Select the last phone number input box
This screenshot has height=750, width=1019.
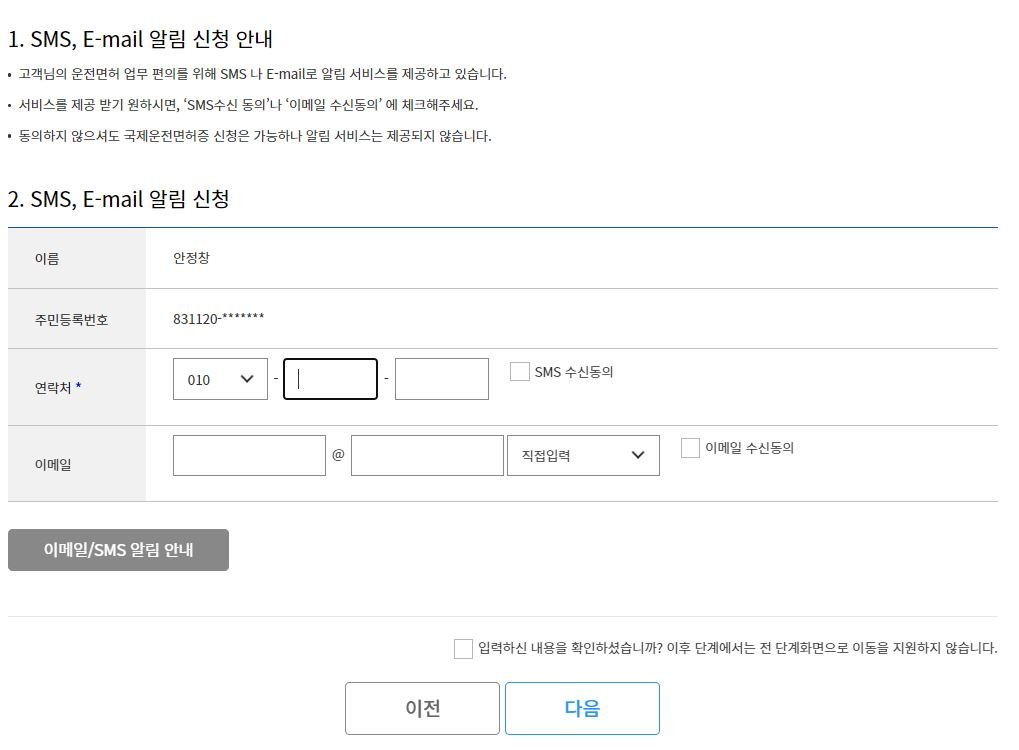coord(441,378)
